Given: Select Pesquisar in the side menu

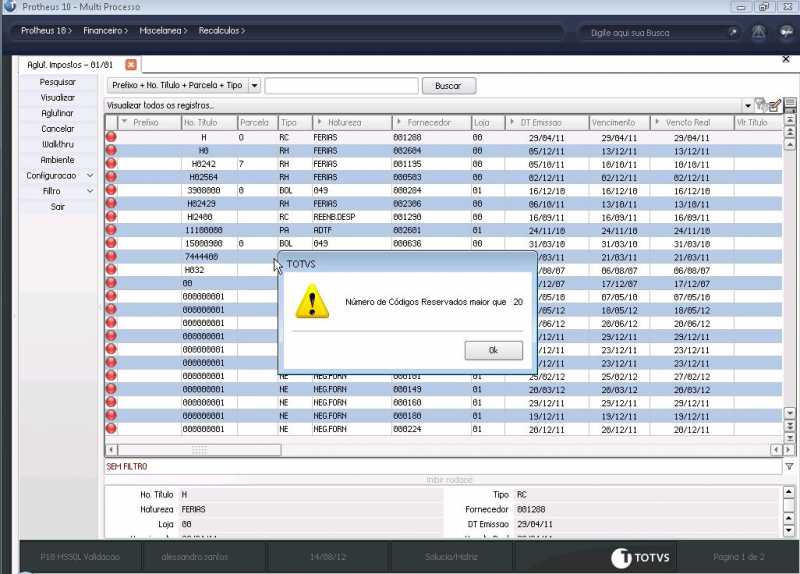Looking at the screenshot, I should point(58,82).
